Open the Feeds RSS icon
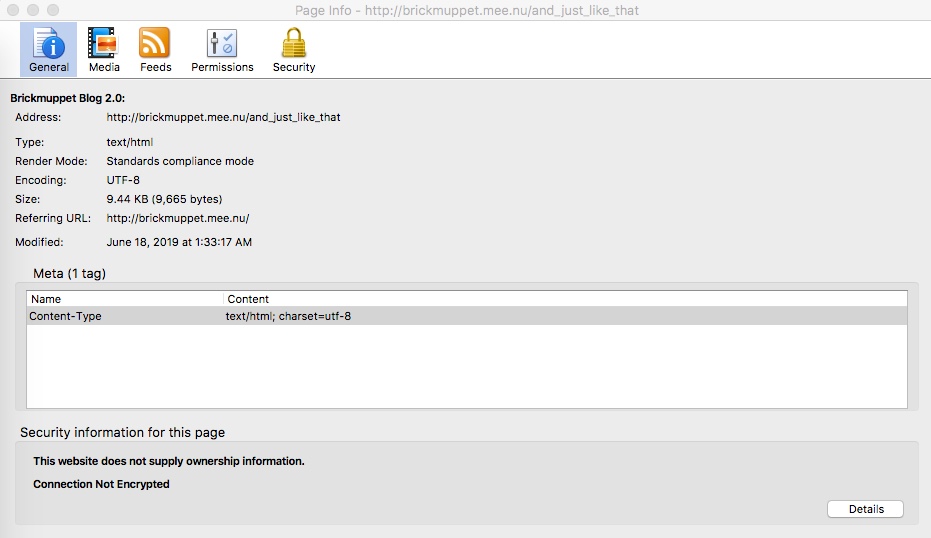Image resolution: width=931 pixels, height=538 pixels. pyautogui.click(x=155, y=44)
